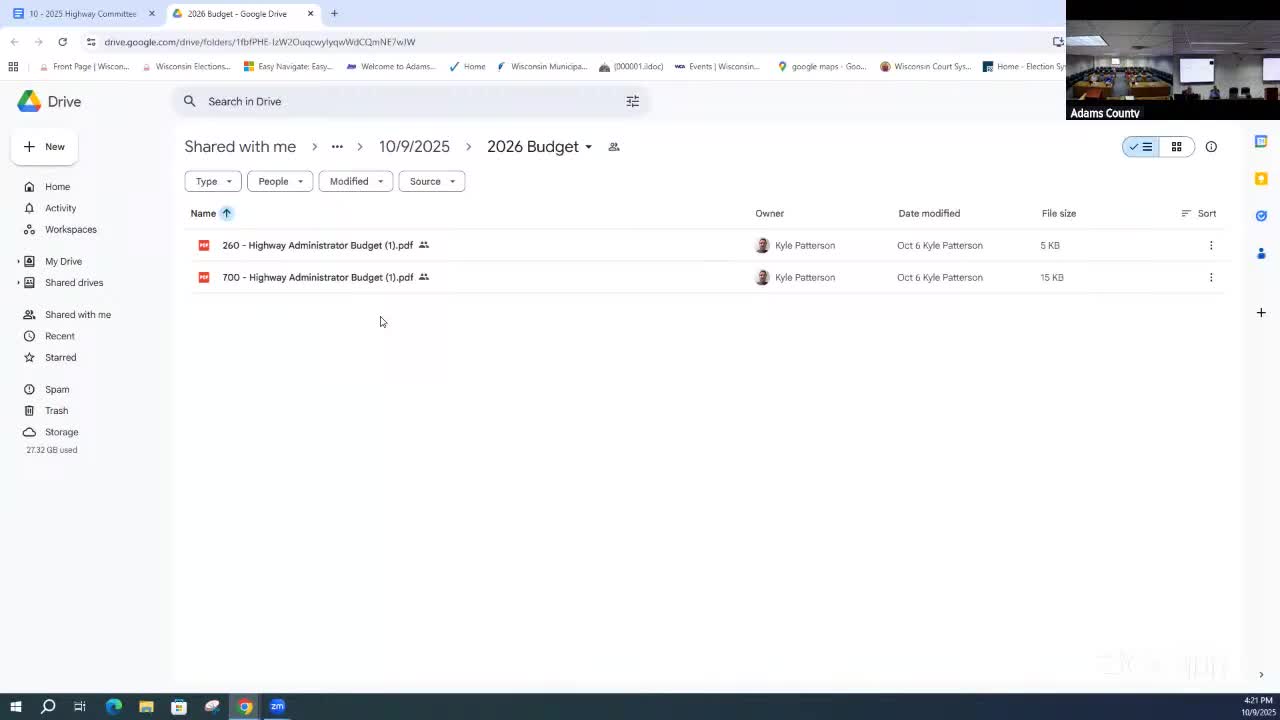Image resolution: width=1280 pixels, height=720 pixels.
Task: Go to Shared with me breadcrumb
Action: click(x=240, y=147)
